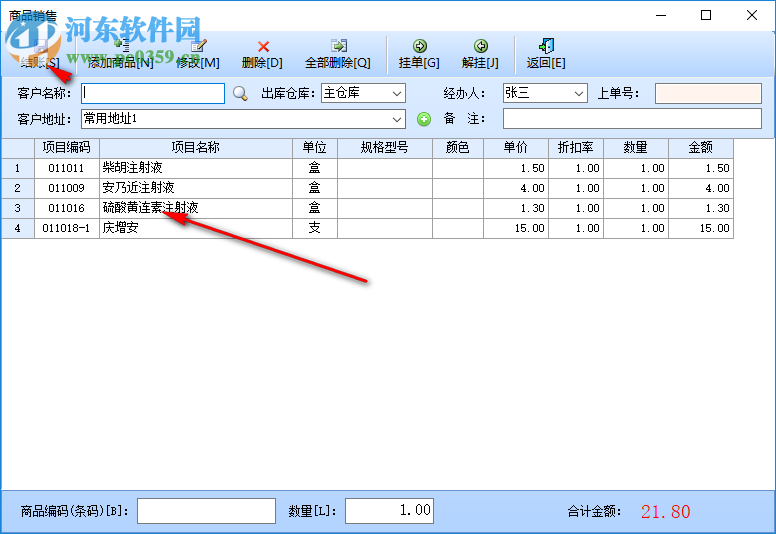
Task: Click the add product 添加商品[N] icon
Action: tap(121, 46)
